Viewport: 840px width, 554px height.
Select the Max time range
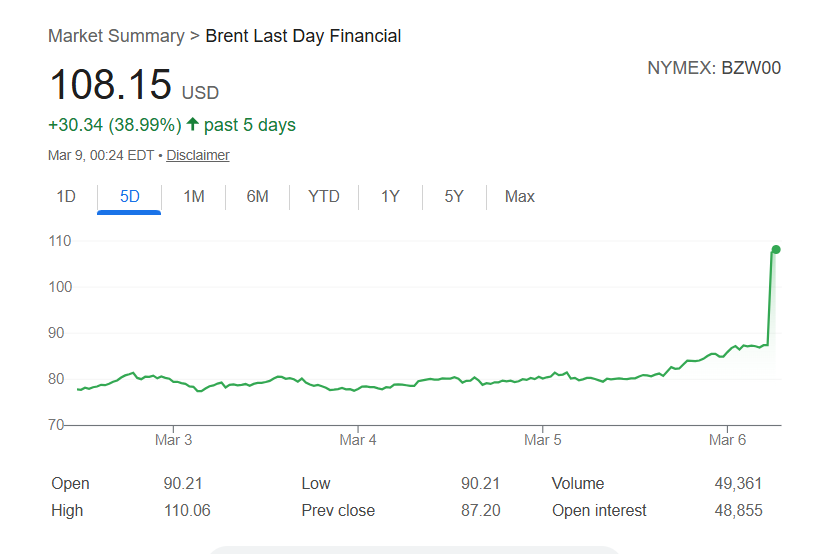pyautogui.click(x=520, y=196)
